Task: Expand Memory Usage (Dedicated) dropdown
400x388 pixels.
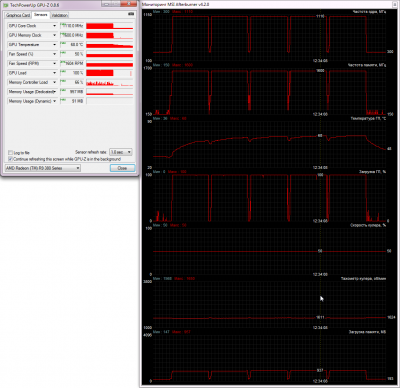Action: (x=55, y=91)
